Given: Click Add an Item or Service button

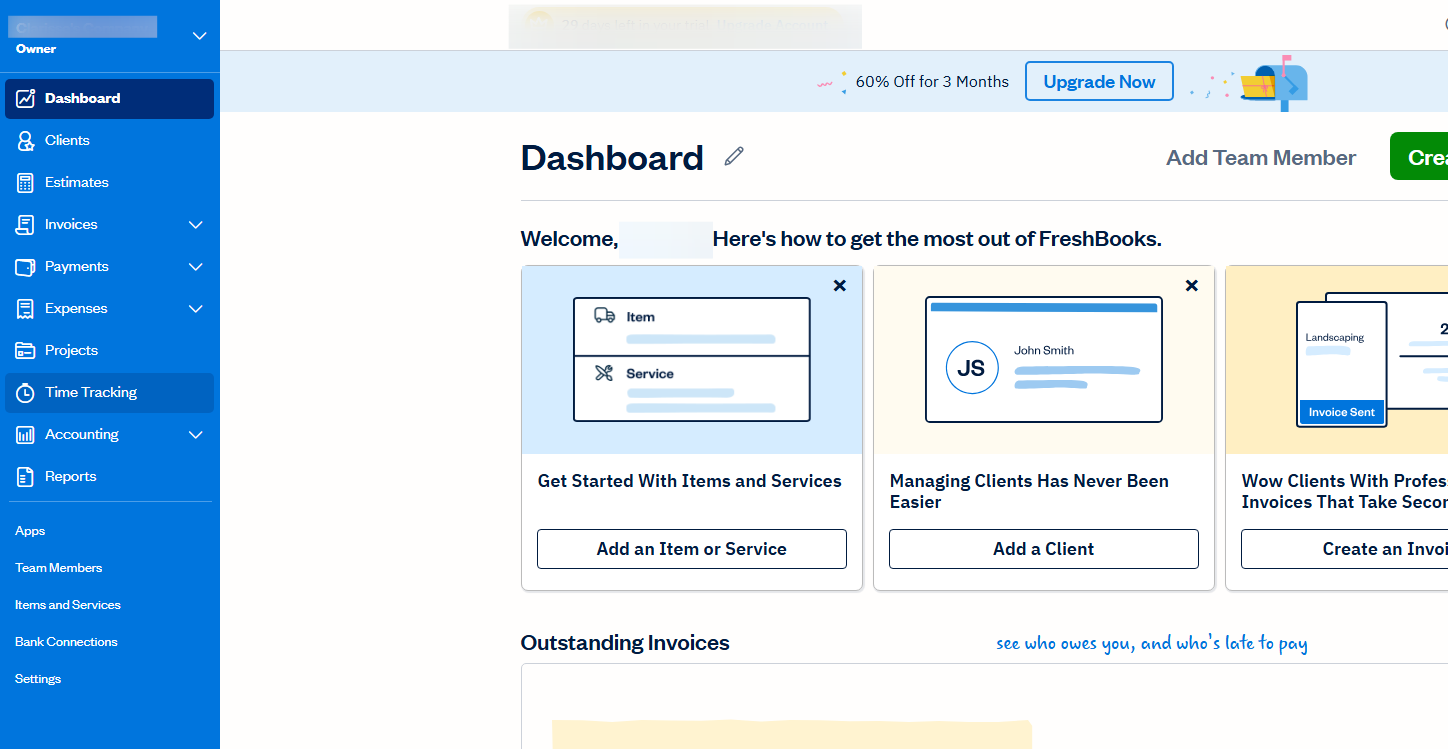Looking at the screenshot, I should coord(692,549).
